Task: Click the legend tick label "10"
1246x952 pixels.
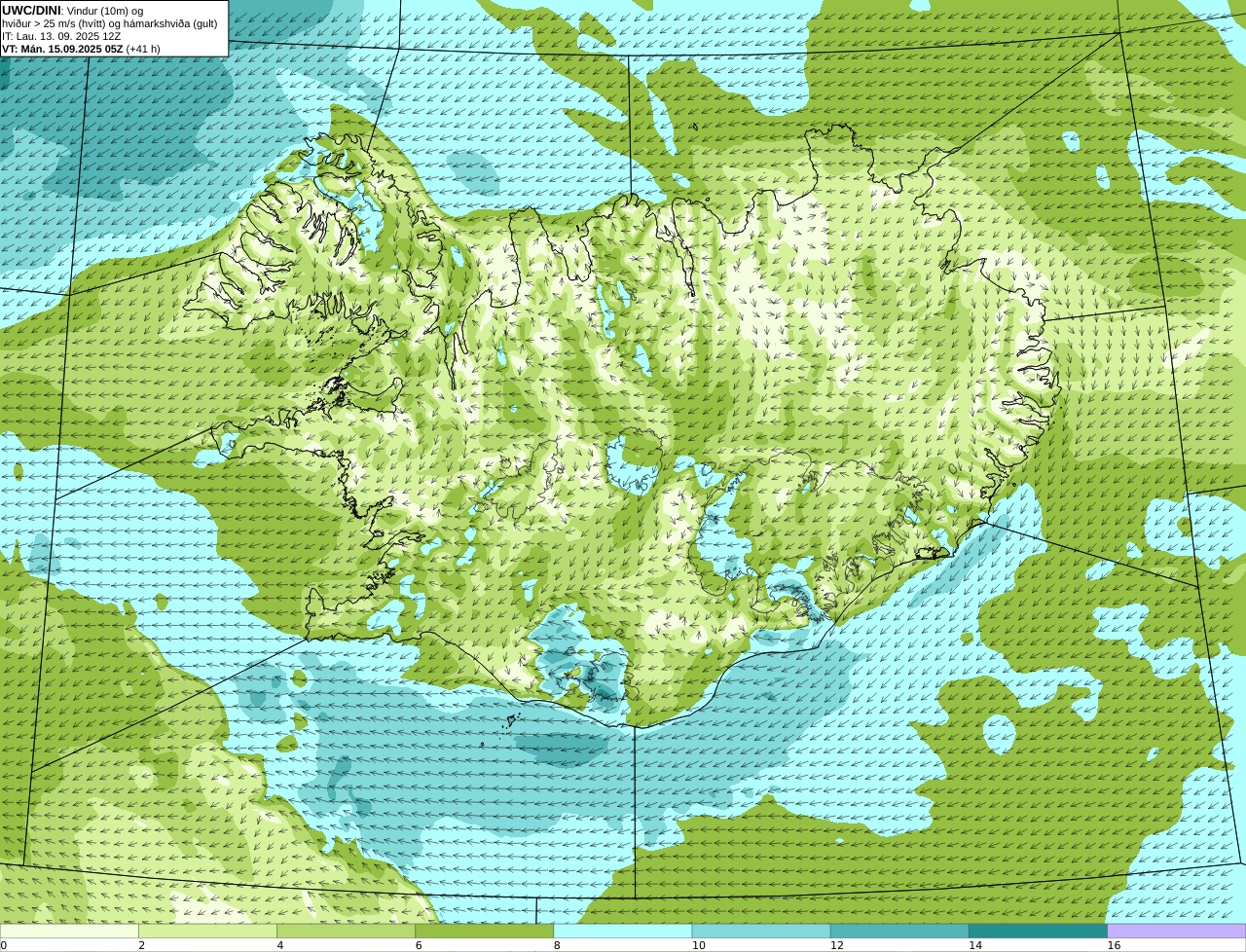Action: click(698, 945)
